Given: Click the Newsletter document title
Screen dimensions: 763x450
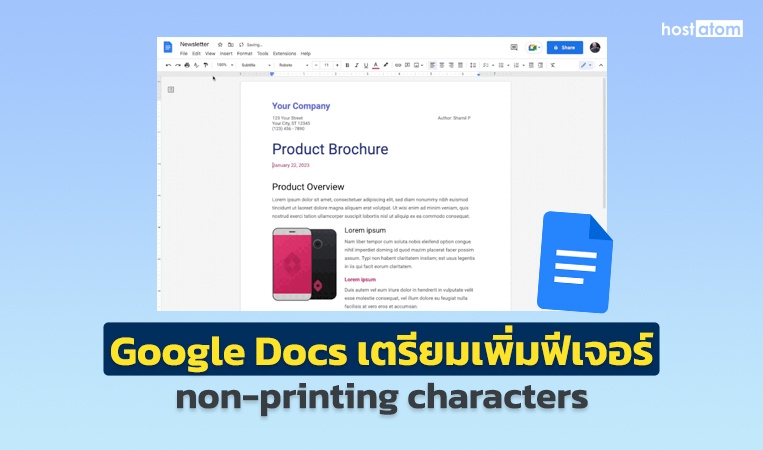Looking at the screenshot, I should (x=194, y=44).
